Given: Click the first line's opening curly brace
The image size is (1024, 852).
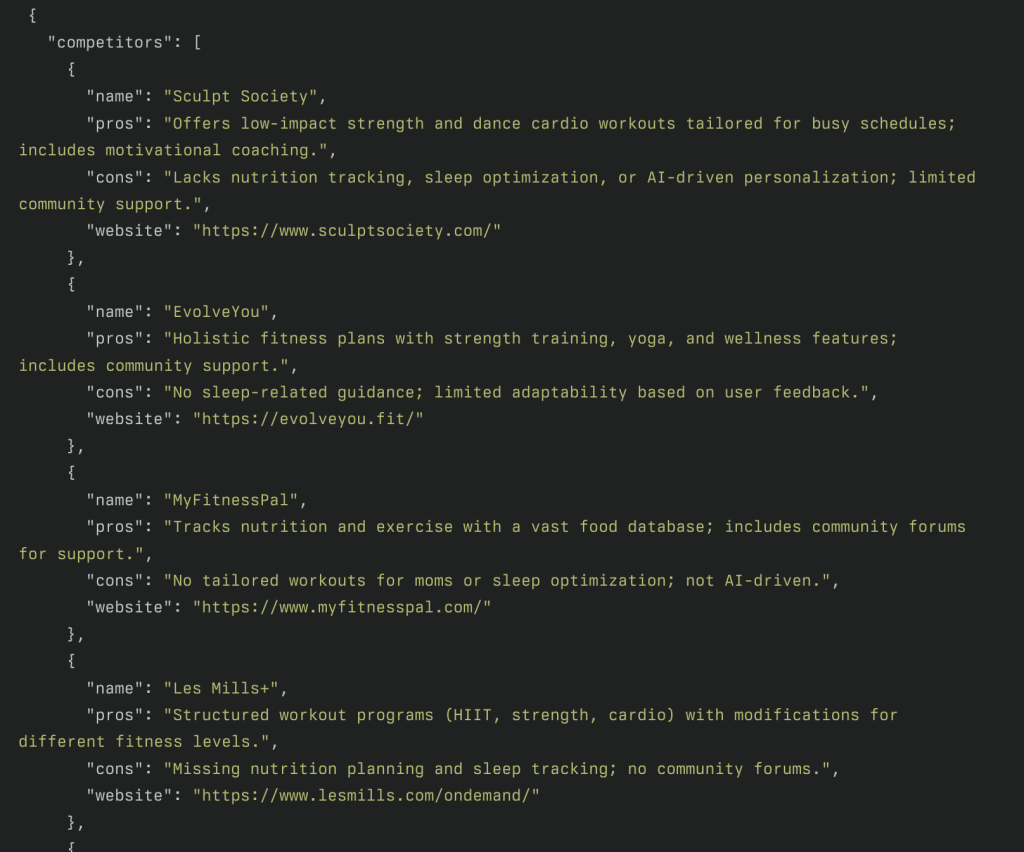Looking at the screenshot, I should pos(33,16).
